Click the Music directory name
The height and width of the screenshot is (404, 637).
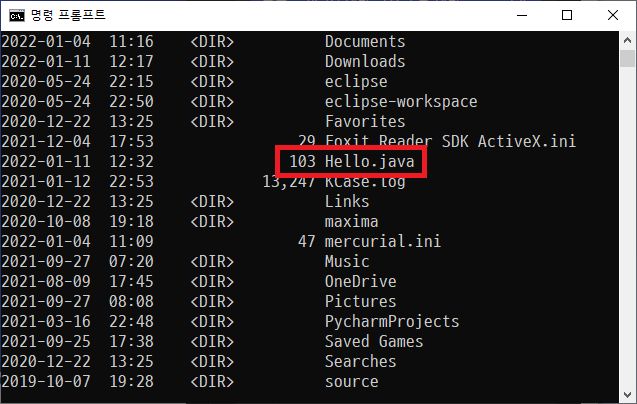[347, 261]
